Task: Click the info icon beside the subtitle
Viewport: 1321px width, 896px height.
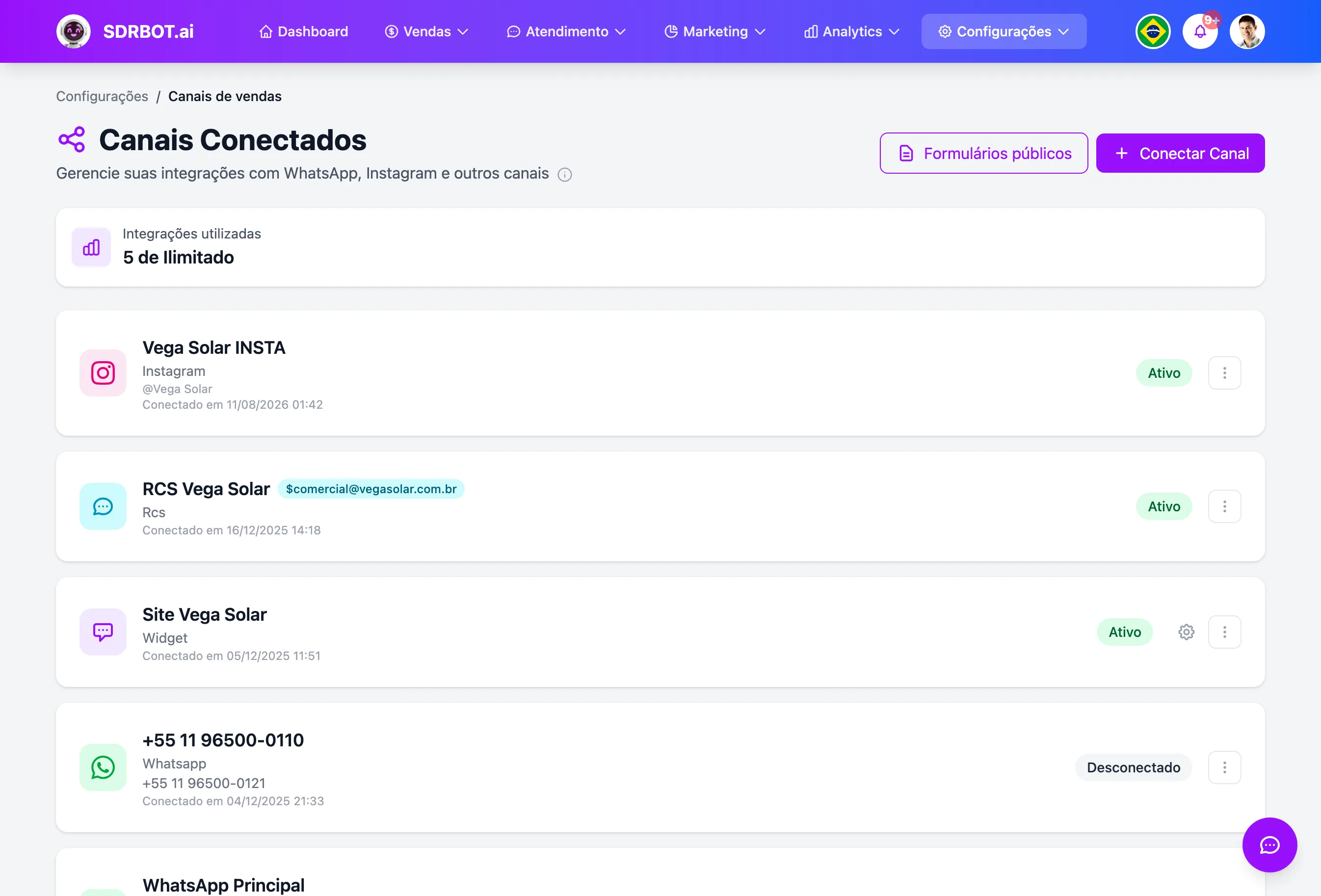Action: [x=564, y=175]
